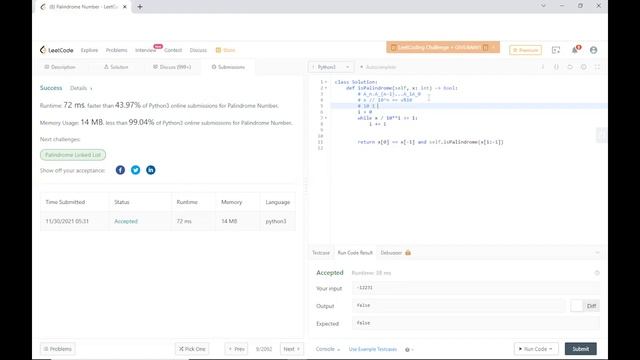Click the Problems list button
Image resolution: width=640 pixels, height=360 pixels.
tap(58, 349)
